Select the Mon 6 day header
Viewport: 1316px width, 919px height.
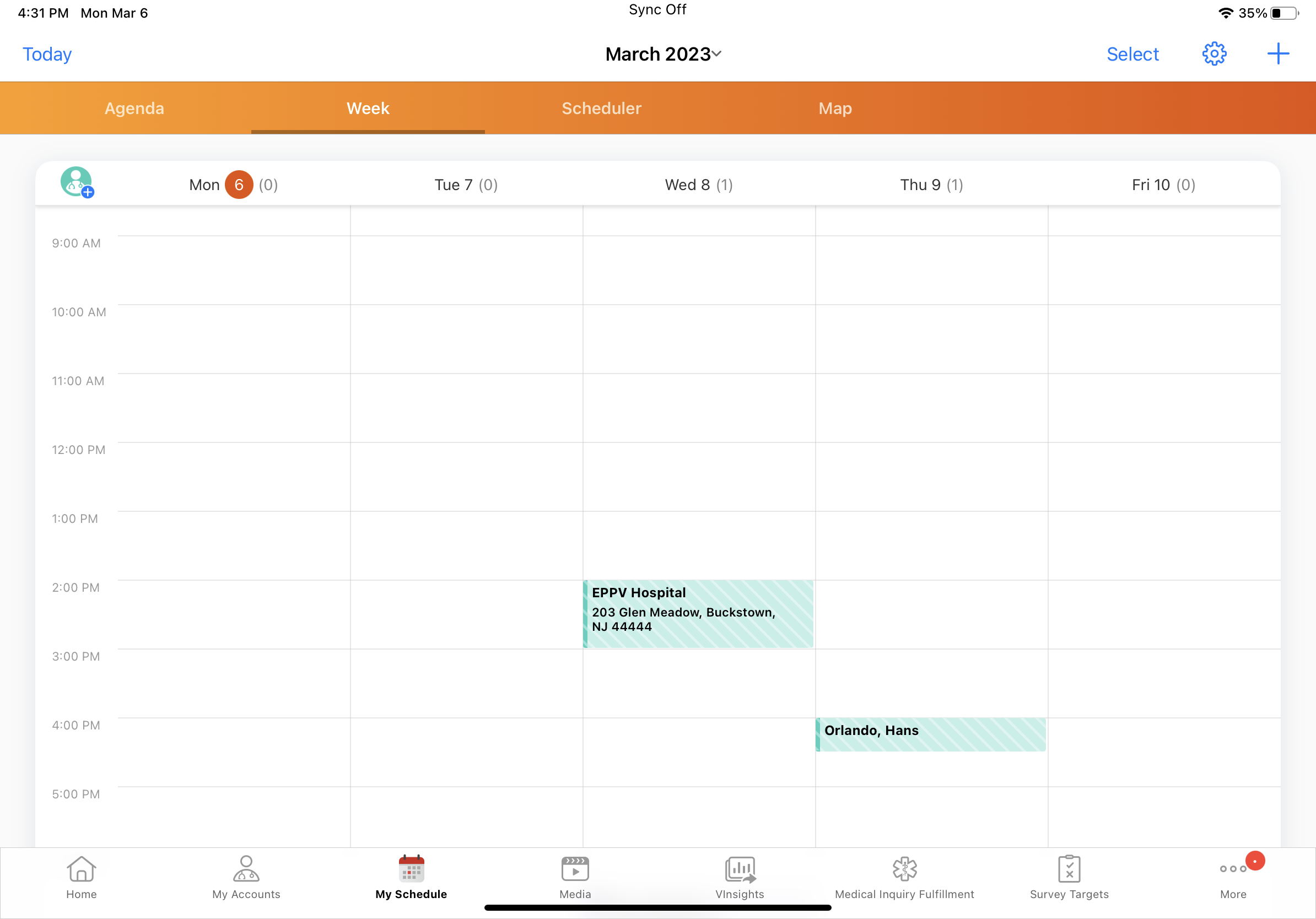pyautogui.click(x=234, y=185)
